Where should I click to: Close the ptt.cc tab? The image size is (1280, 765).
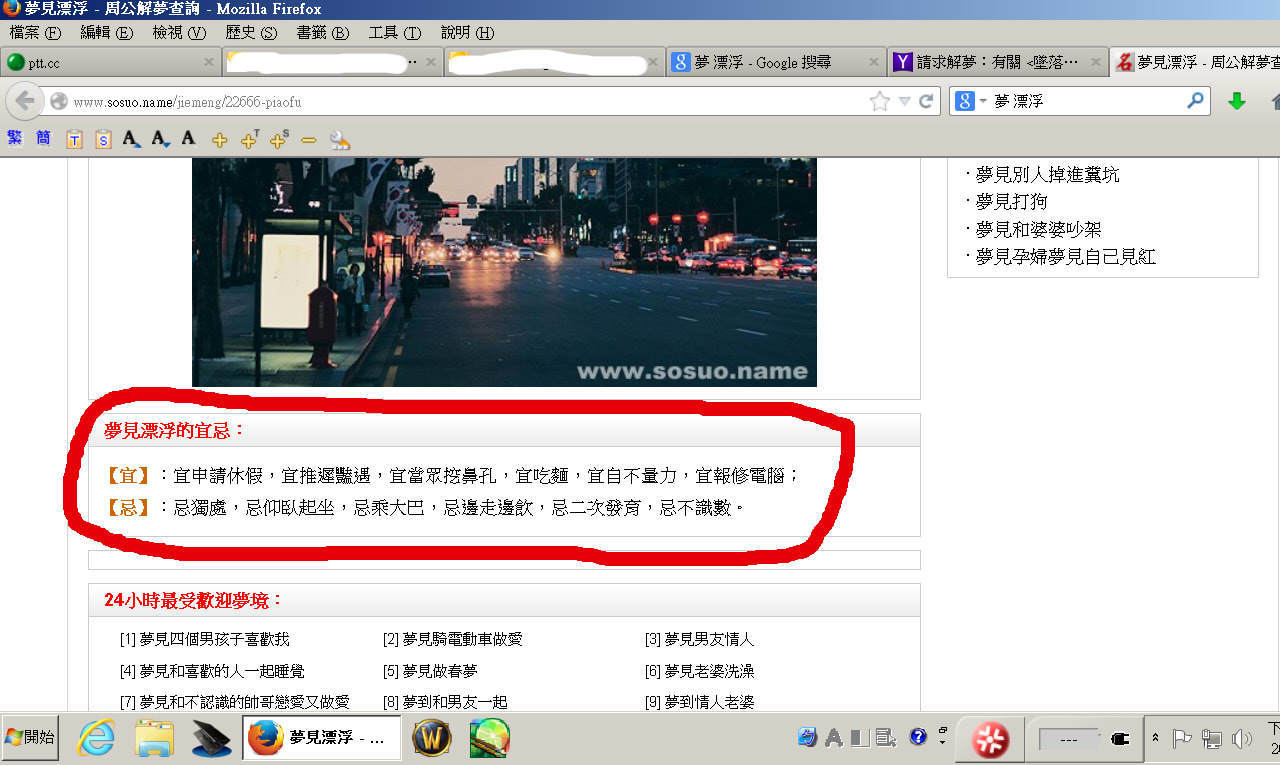point(208,62)
